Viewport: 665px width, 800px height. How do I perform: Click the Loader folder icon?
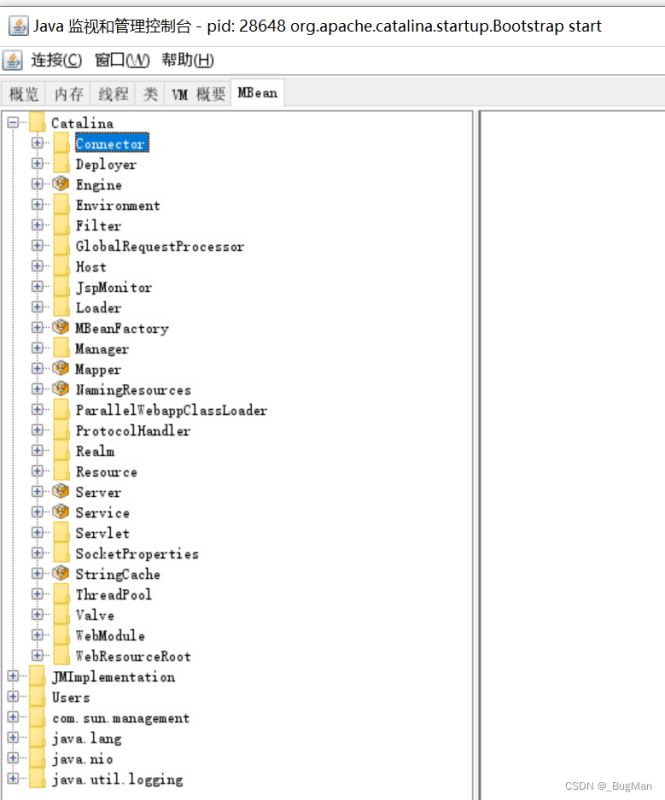pos(61,307)
